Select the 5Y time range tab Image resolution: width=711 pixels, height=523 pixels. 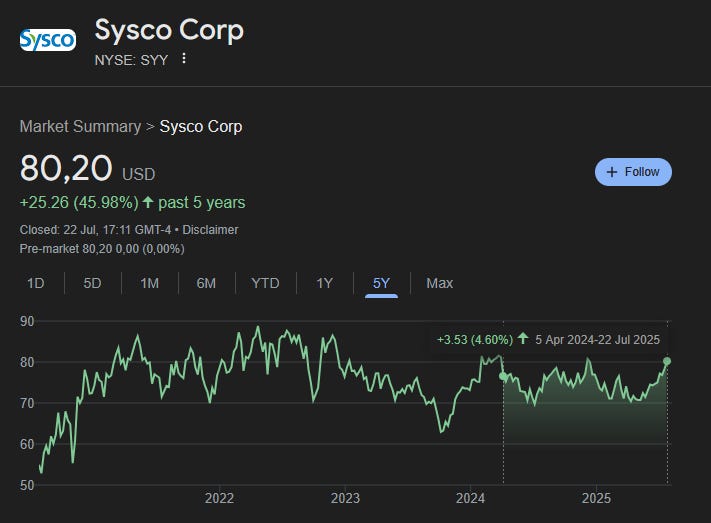[381, 283]
